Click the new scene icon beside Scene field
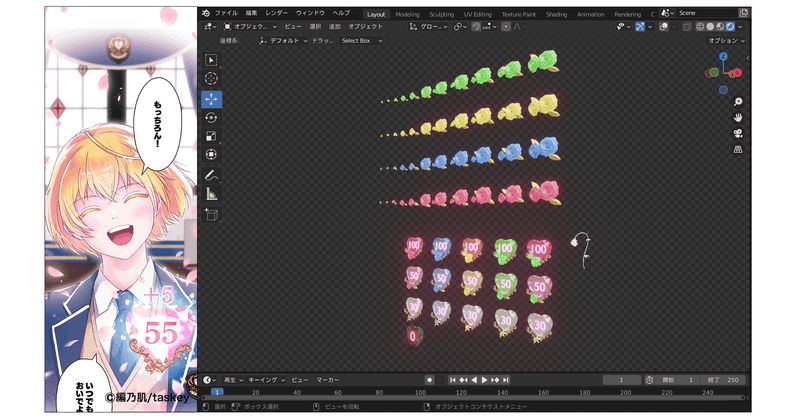The height and width of the screenshot is (419, 800). tap(744, 13)
